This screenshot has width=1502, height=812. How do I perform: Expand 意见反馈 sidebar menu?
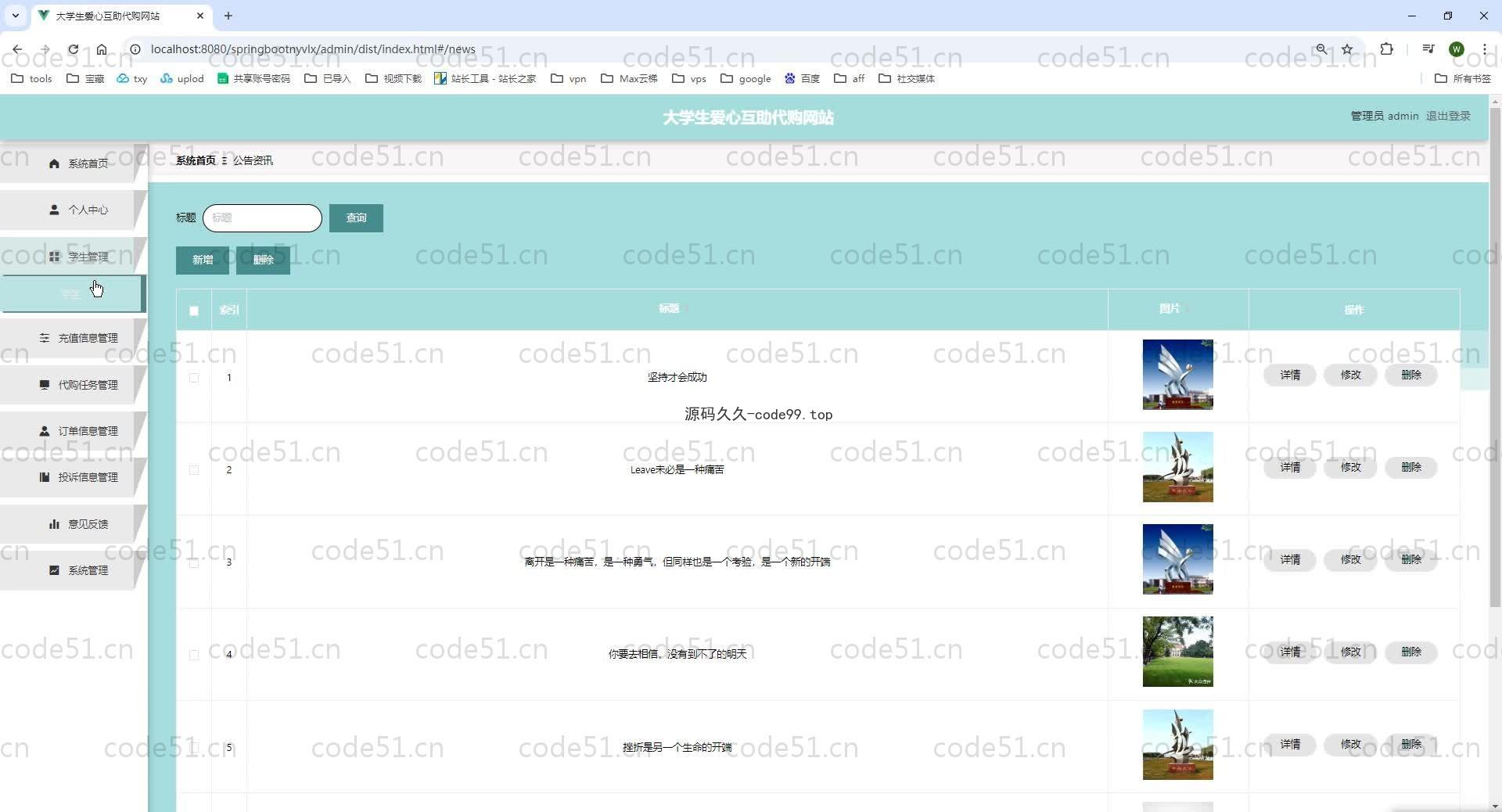[73, 524]
